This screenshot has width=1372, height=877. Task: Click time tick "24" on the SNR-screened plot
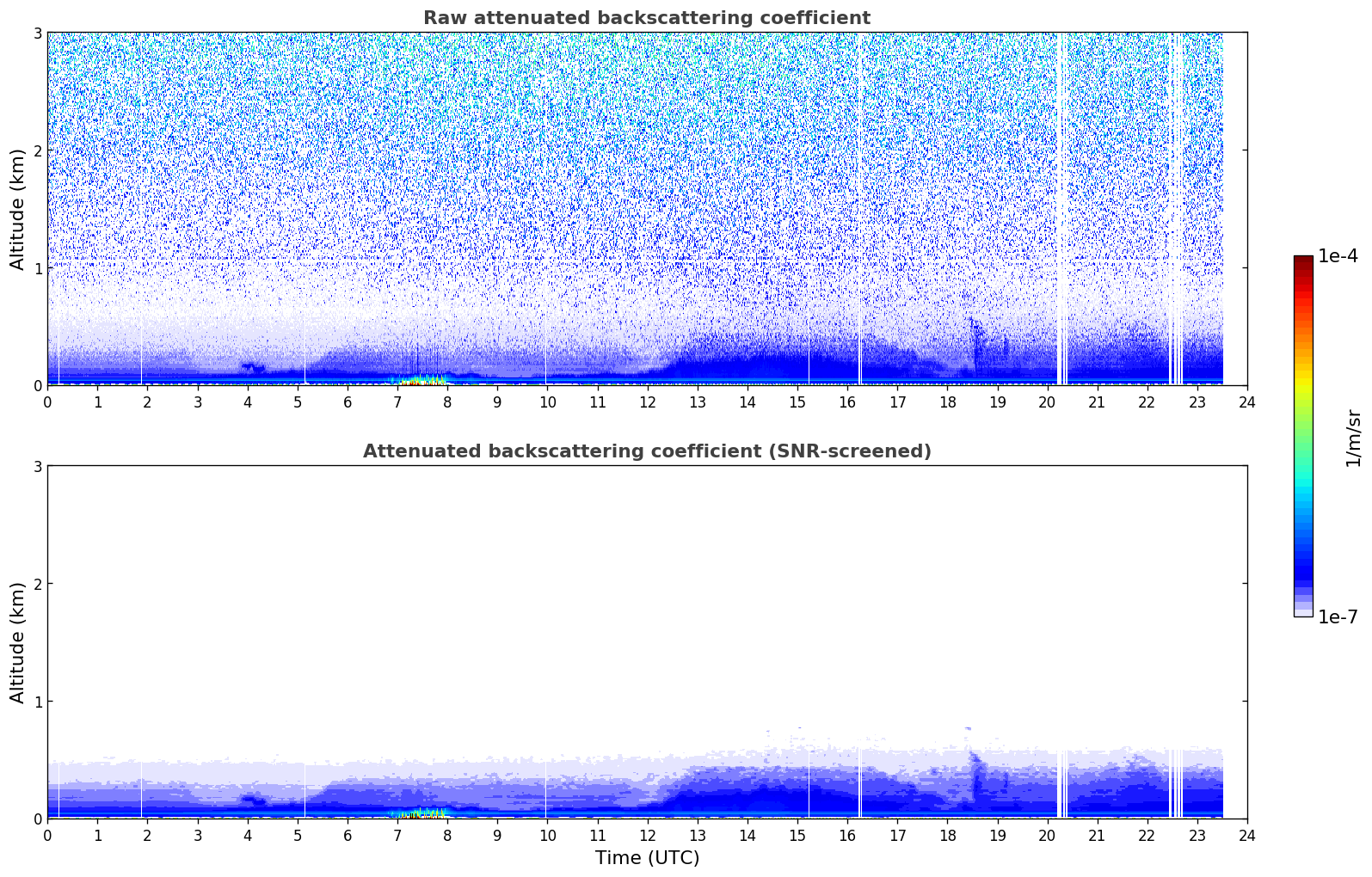point(1247,835)
